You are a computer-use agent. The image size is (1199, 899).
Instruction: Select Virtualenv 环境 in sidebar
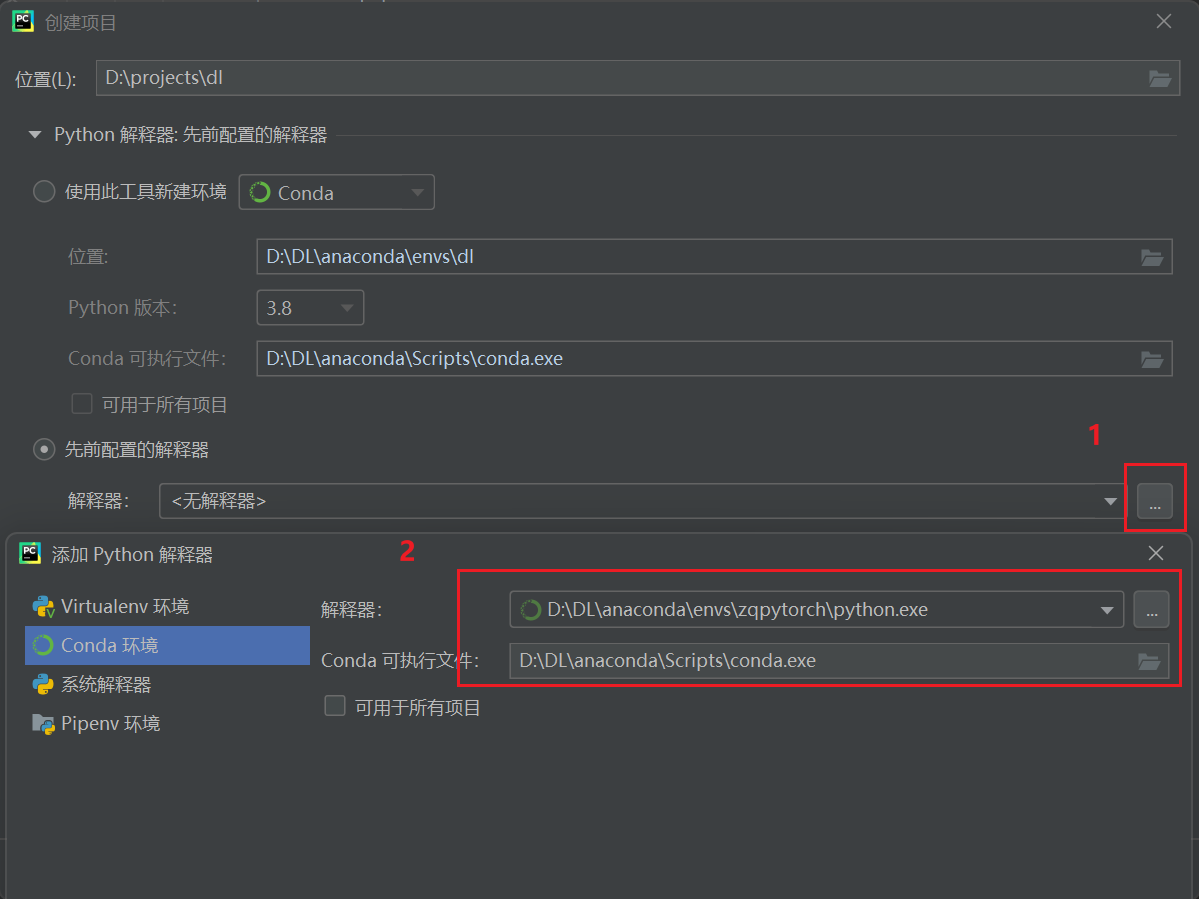click(167, 606)
